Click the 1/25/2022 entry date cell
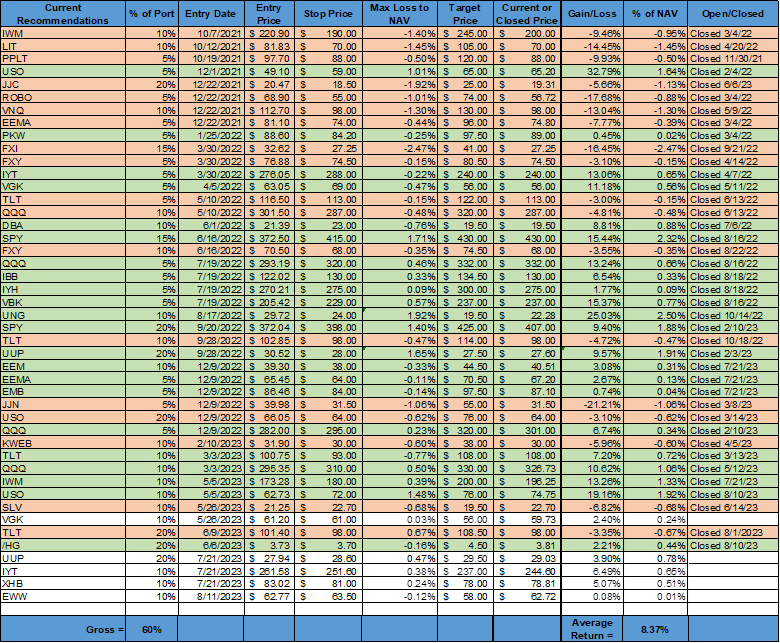This screenshot has width=780, height=643. (x=210, y=136)
